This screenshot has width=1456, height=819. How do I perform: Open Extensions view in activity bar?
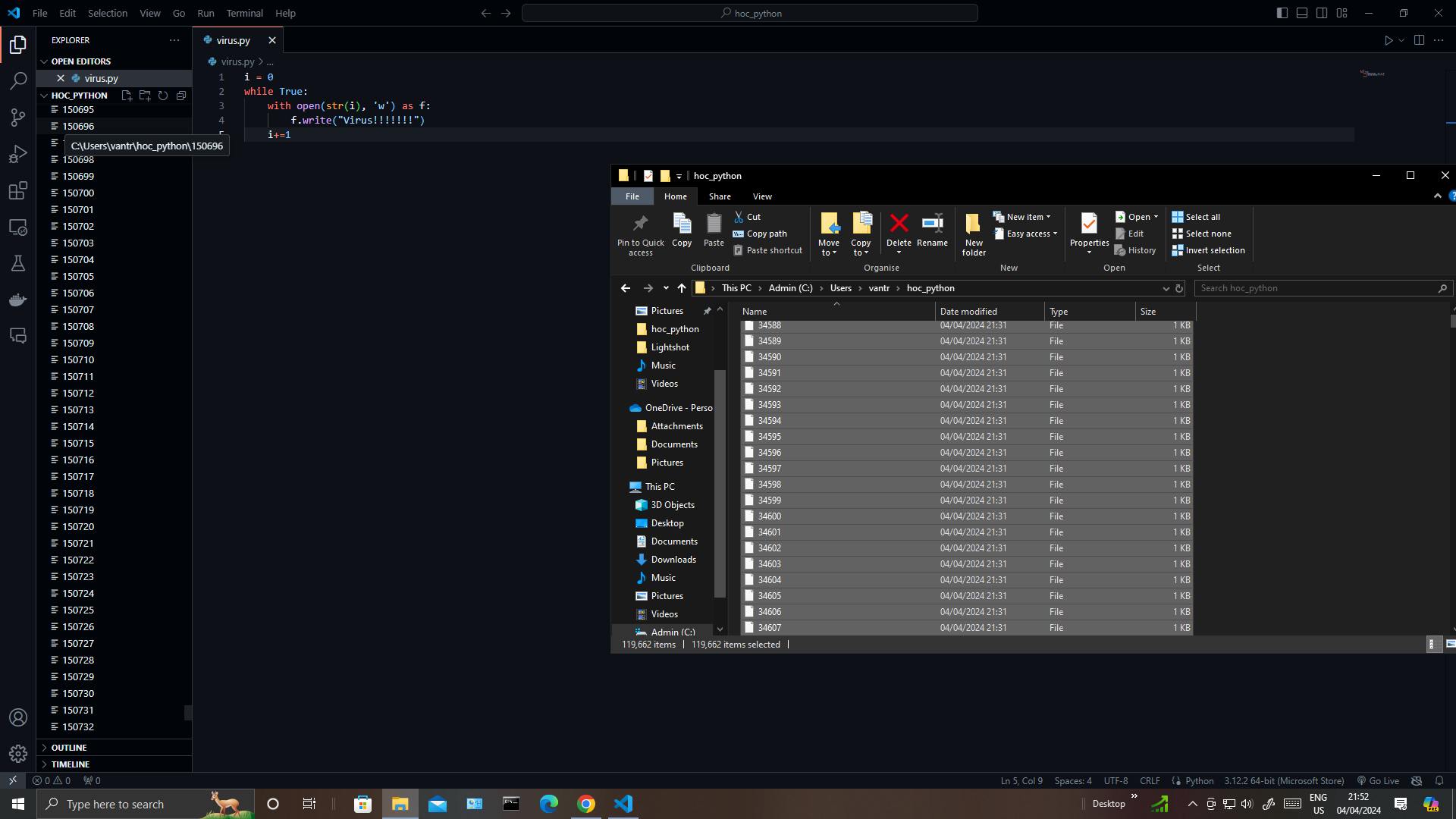point(18,190)
